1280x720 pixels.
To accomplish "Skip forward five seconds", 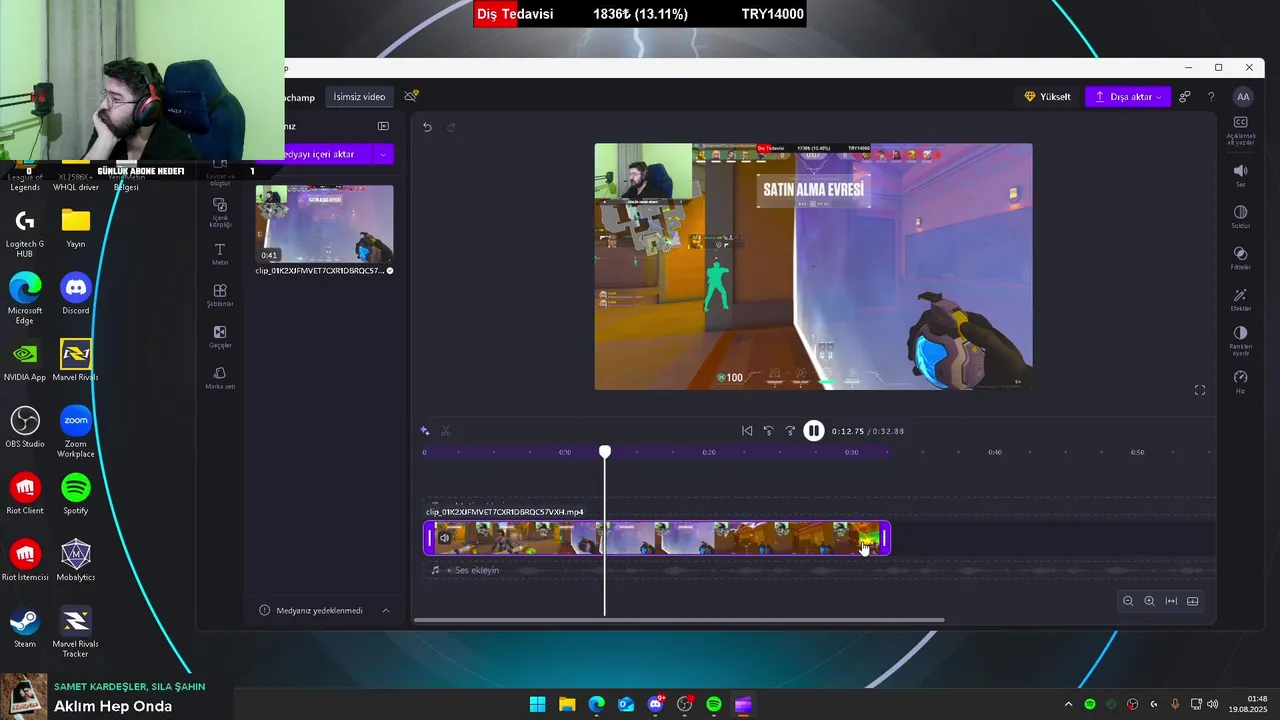I will (790, 431).
